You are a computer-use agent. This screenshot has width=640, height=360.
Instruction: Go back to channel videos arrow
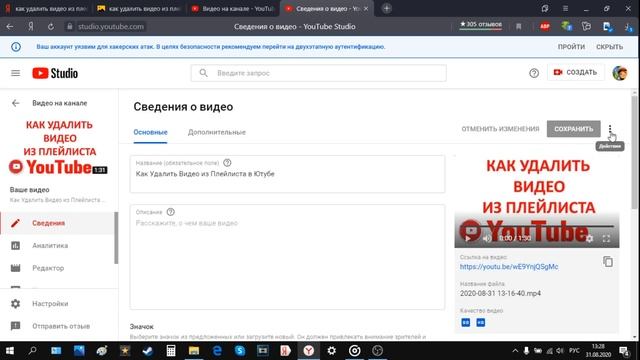tap(16, 103)
